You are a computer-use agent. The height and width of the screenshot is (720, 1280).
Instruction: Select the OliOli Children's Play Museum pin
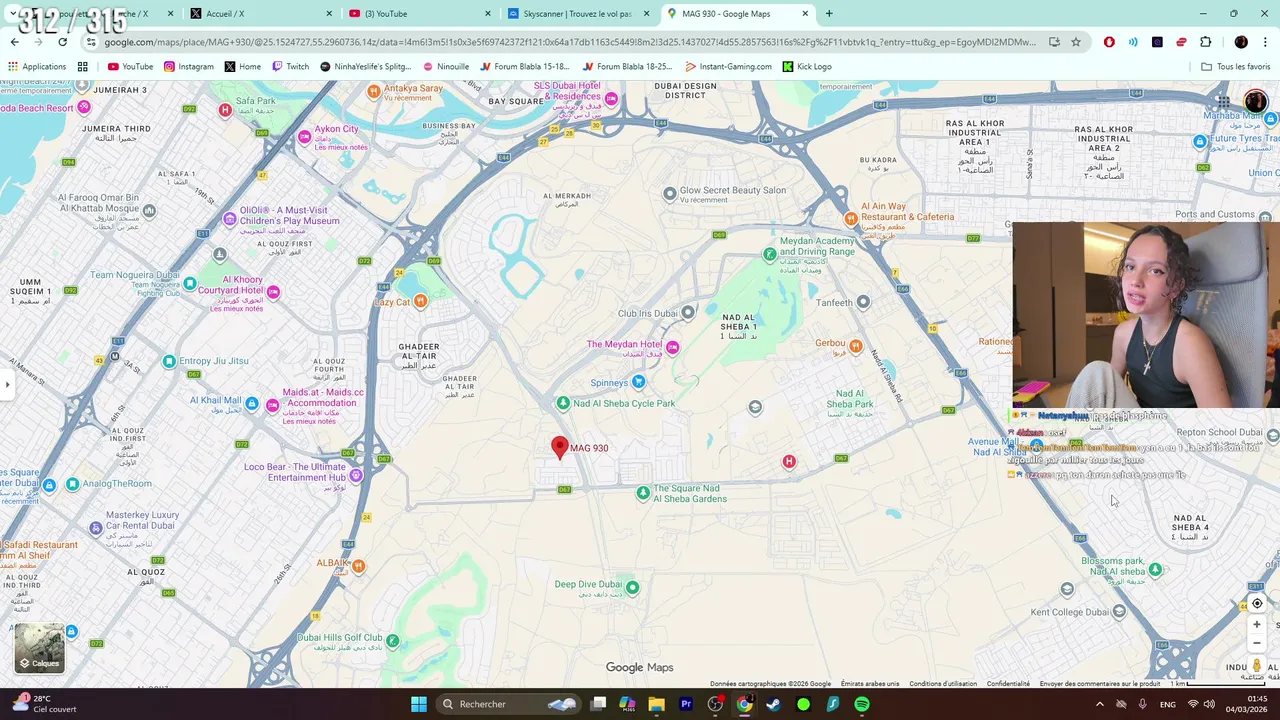click(230, 219)
